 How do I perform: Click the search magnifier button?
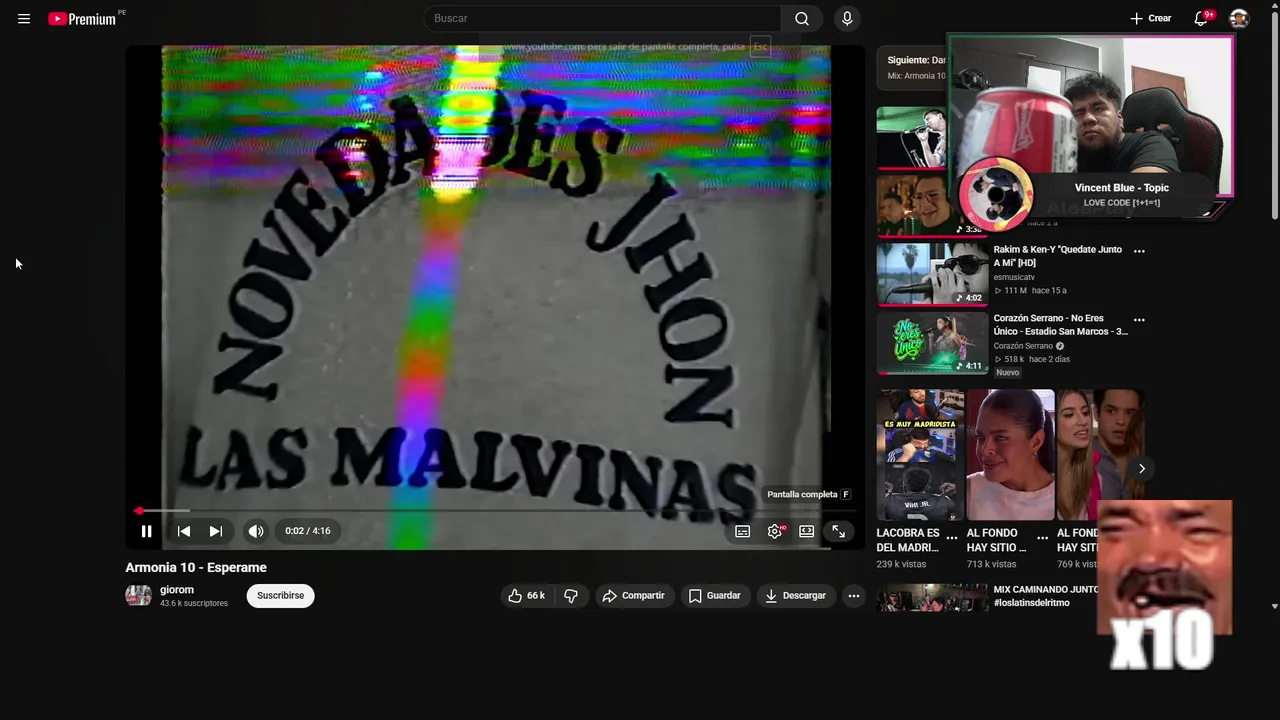click(x=802, y=18)
